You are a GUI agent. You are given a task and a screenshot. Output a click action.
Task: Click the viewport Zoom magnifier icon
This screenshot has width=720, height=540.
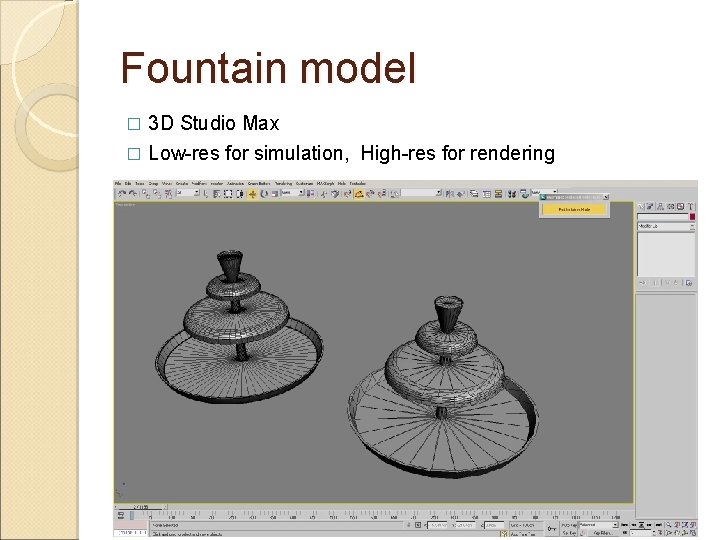(669, 525)
